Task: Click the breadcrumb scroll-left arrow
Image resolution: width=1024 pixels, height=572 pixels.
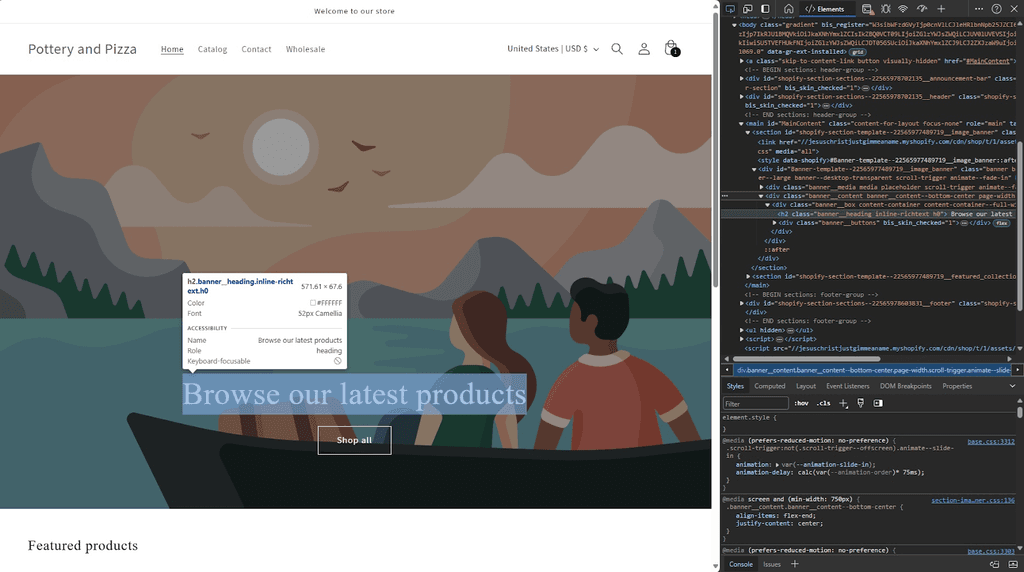Action: [727, 370]
